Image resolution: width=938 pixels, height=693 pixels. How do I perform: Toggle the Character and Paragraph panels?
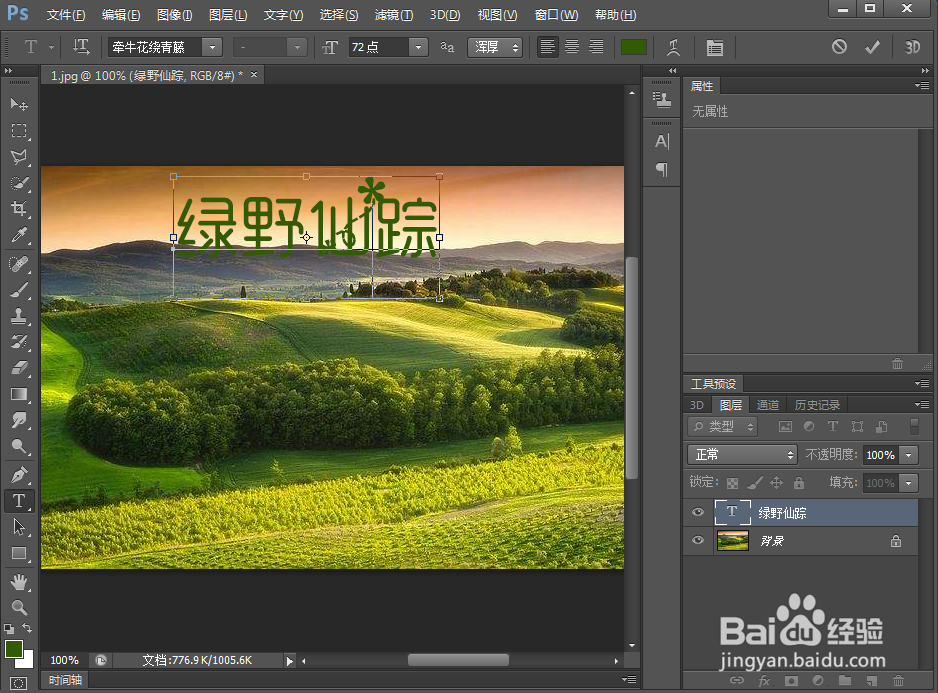tap(713, 47)
